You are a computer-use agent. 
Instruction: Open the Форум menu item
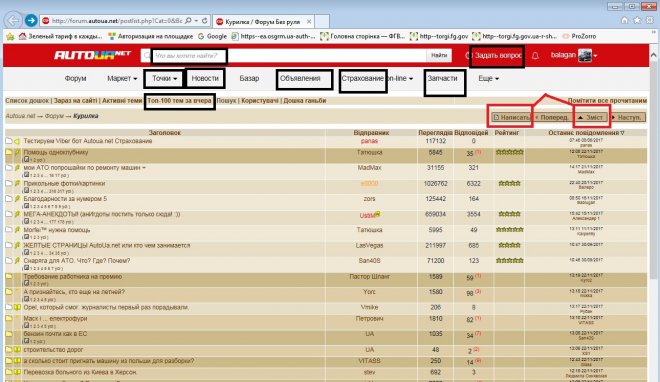pyautogui.click(x=76, y=79)
